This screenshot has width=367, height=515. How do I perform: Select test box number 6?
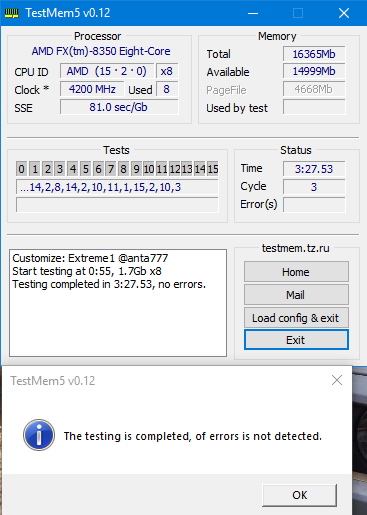[x=98, y=169]
